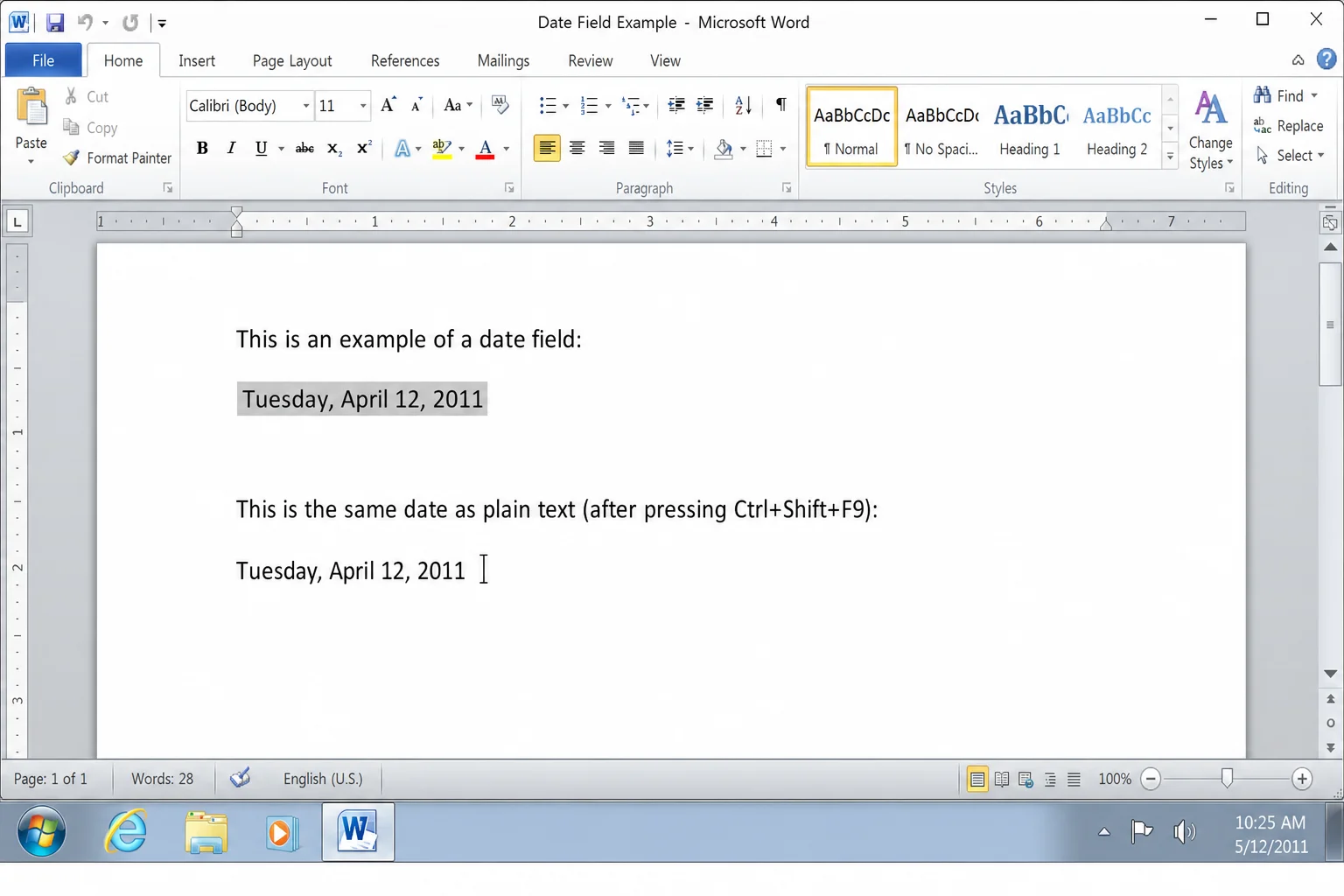Screen dimensions: 1344x896
Task: Click the spelling proofing icon in status bar
Action: tap(240, 778)
